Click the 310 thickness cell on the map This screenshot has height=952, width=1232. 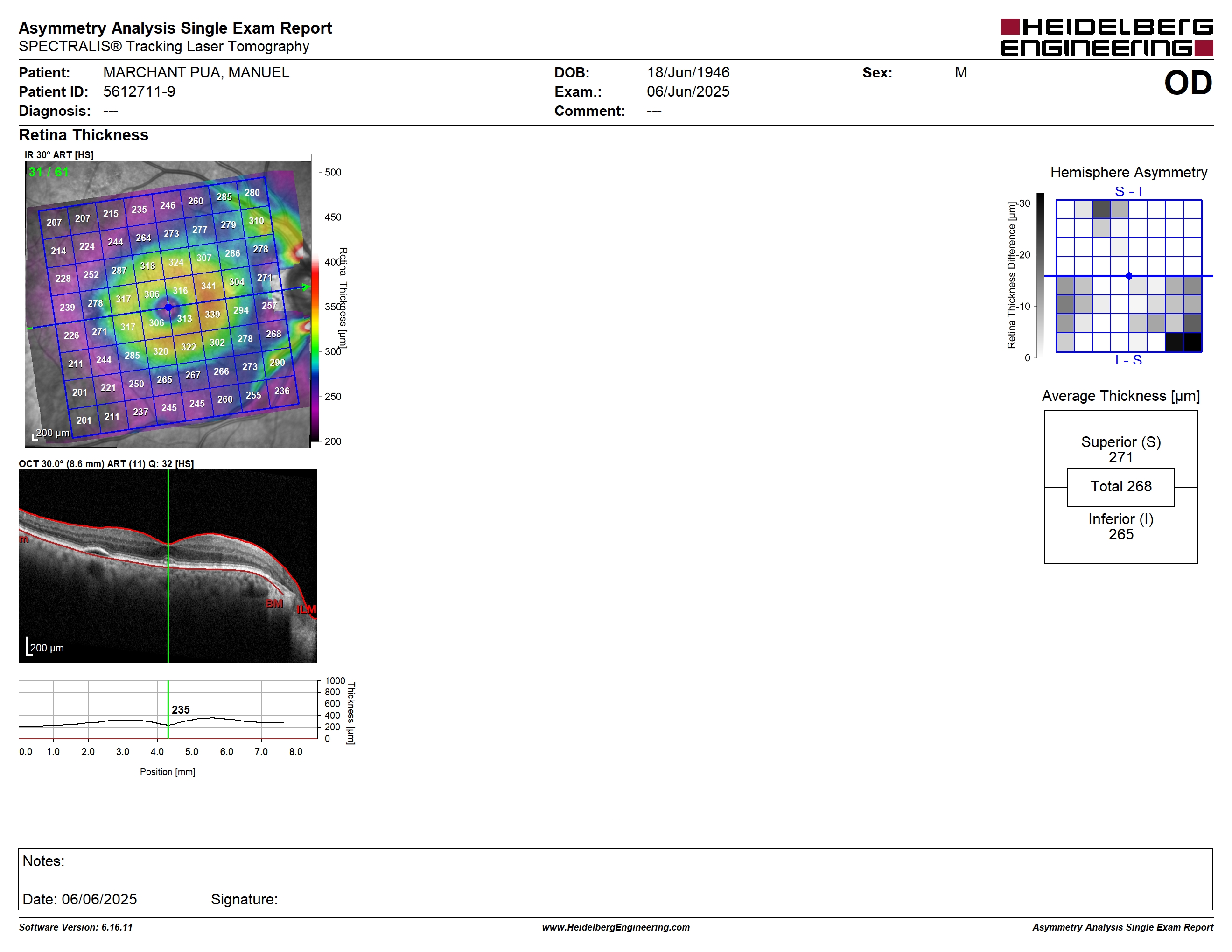(x=256, y=221)
